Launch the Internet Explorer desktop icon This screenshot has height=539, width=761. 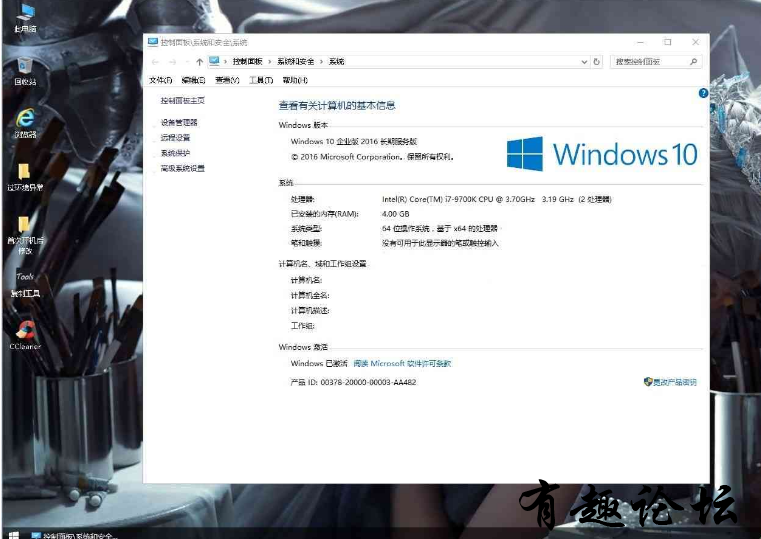25,123
